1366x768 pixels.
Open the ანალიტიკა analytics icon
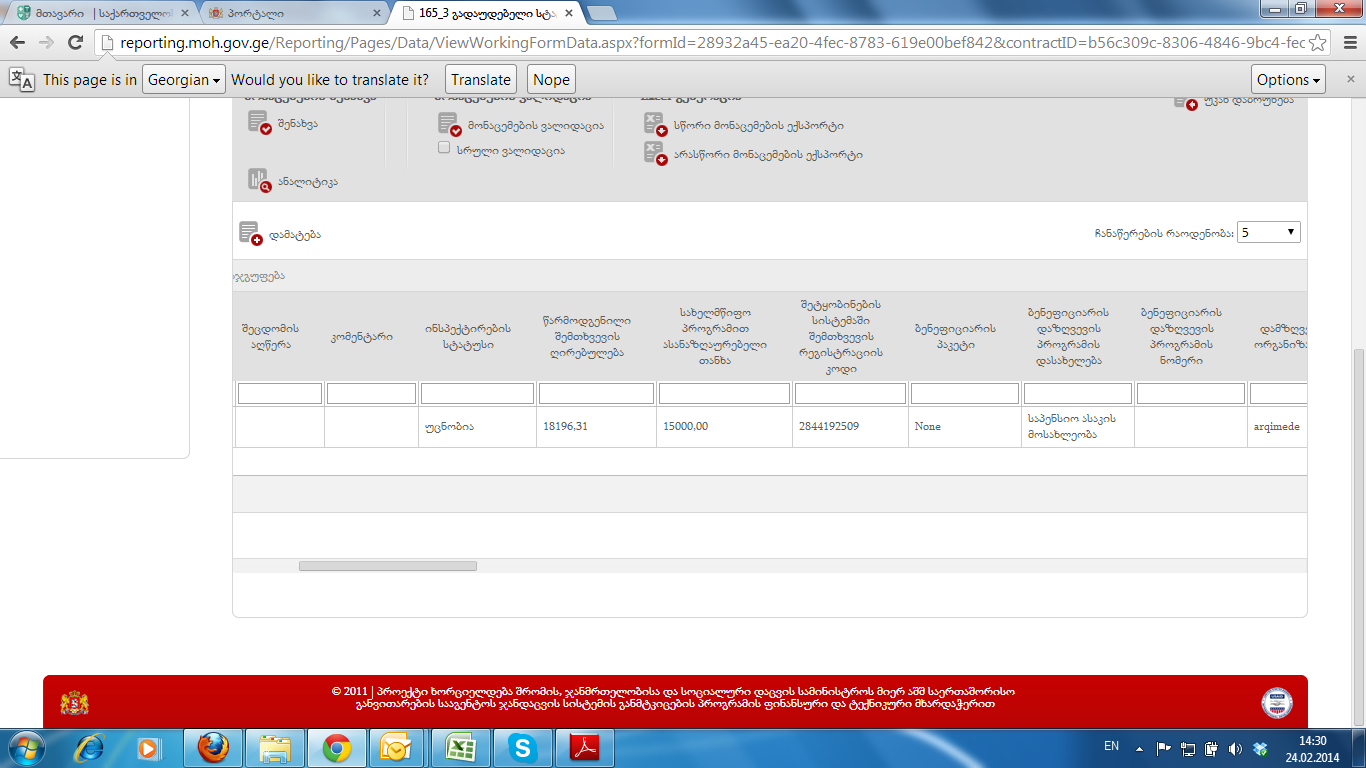259,180
